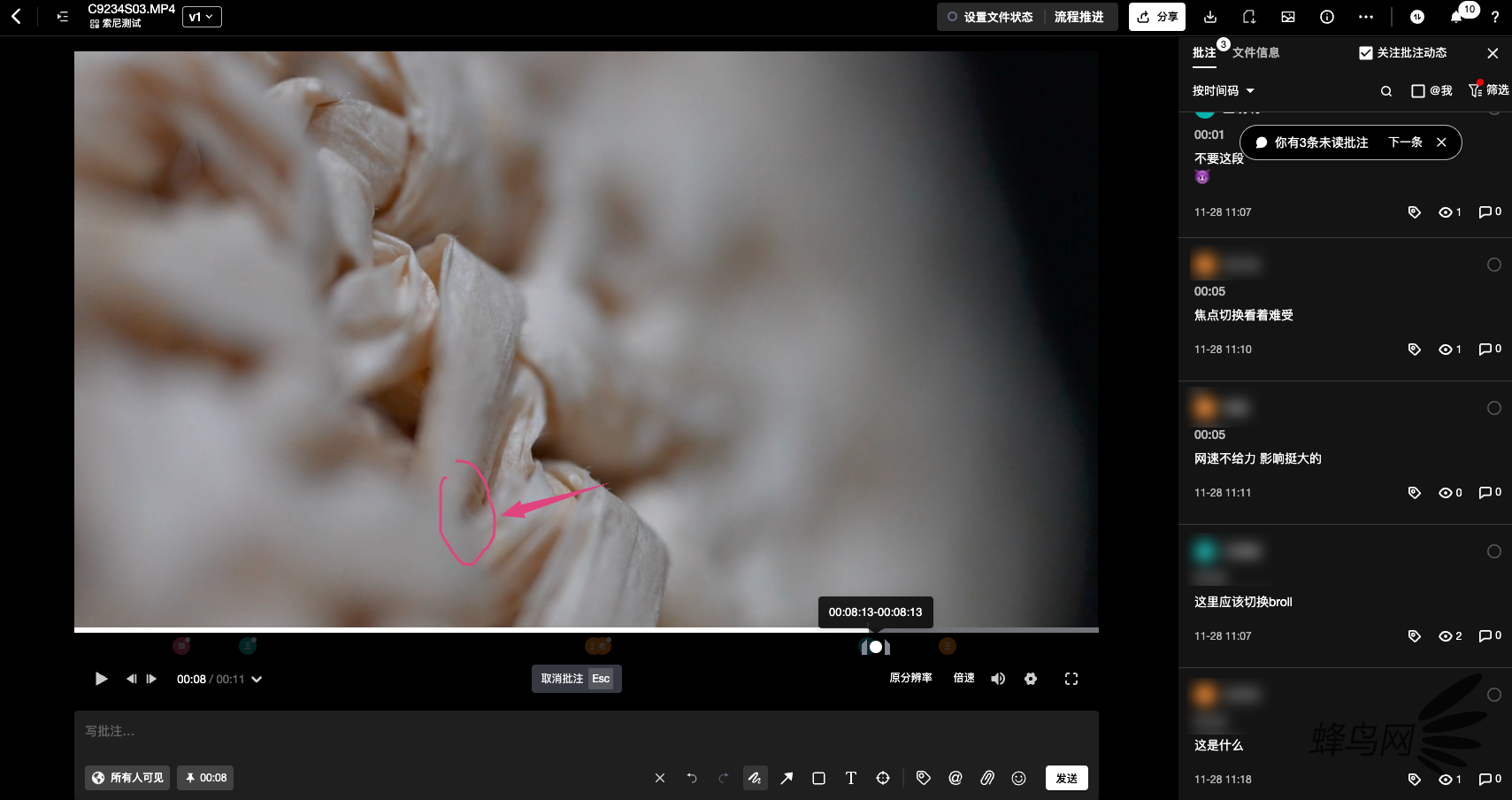This screenshot has width=1512, height=800.
Task: Select the rectangle annotation tool
Action: point(818,778)
